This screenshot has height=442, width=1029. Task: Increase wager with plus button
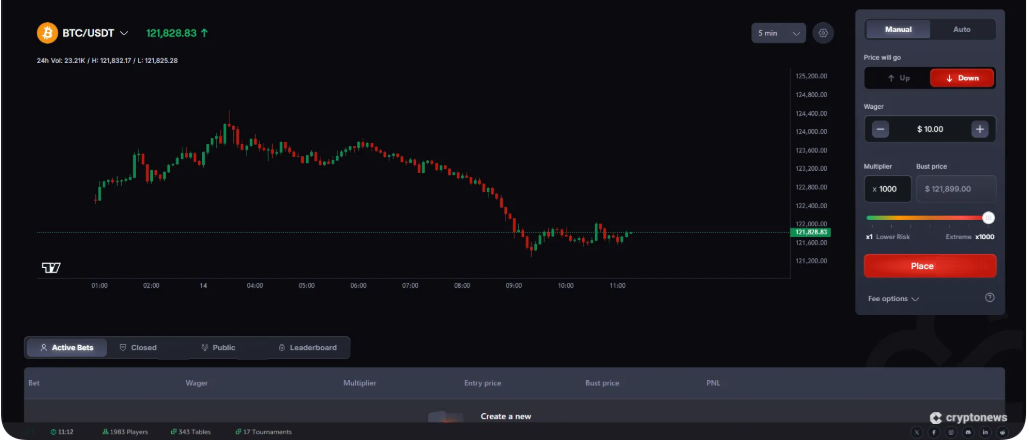click(x=980, y=129)
